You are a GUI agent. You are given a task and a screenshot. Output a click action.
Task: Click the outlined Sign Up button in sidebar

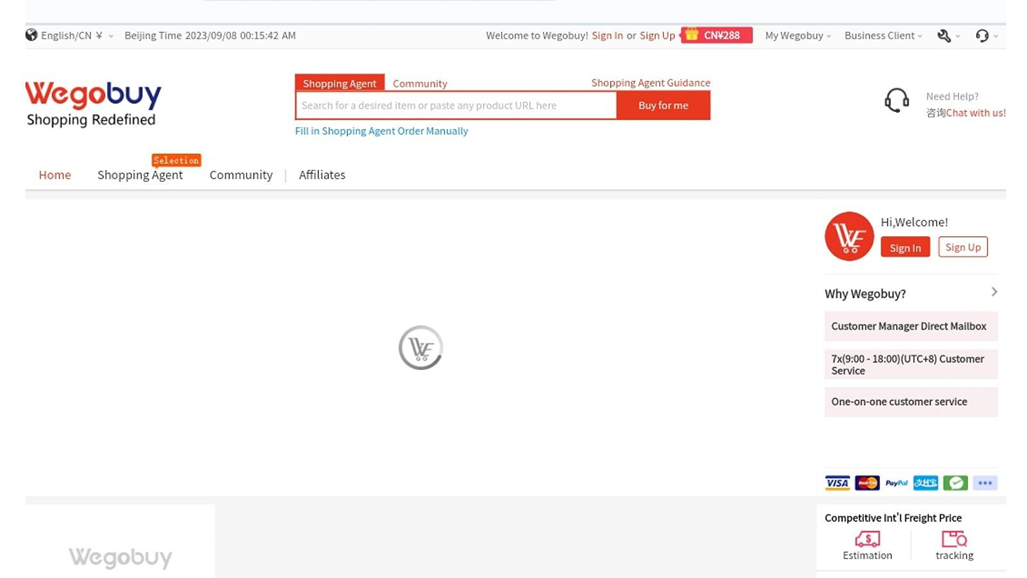tap(963, 247)
